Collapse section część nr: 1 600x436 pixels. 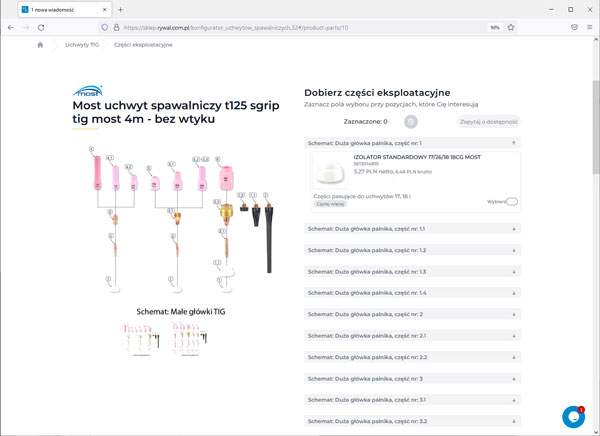click(x=412, y=143)
